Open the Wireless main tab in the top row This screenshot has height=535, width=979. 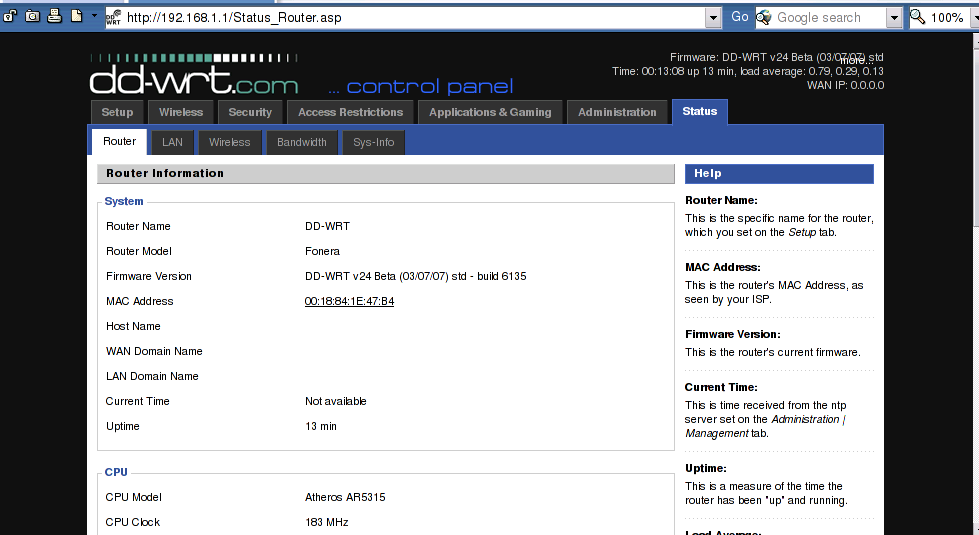pyautogui.click(x=181, y=112)
